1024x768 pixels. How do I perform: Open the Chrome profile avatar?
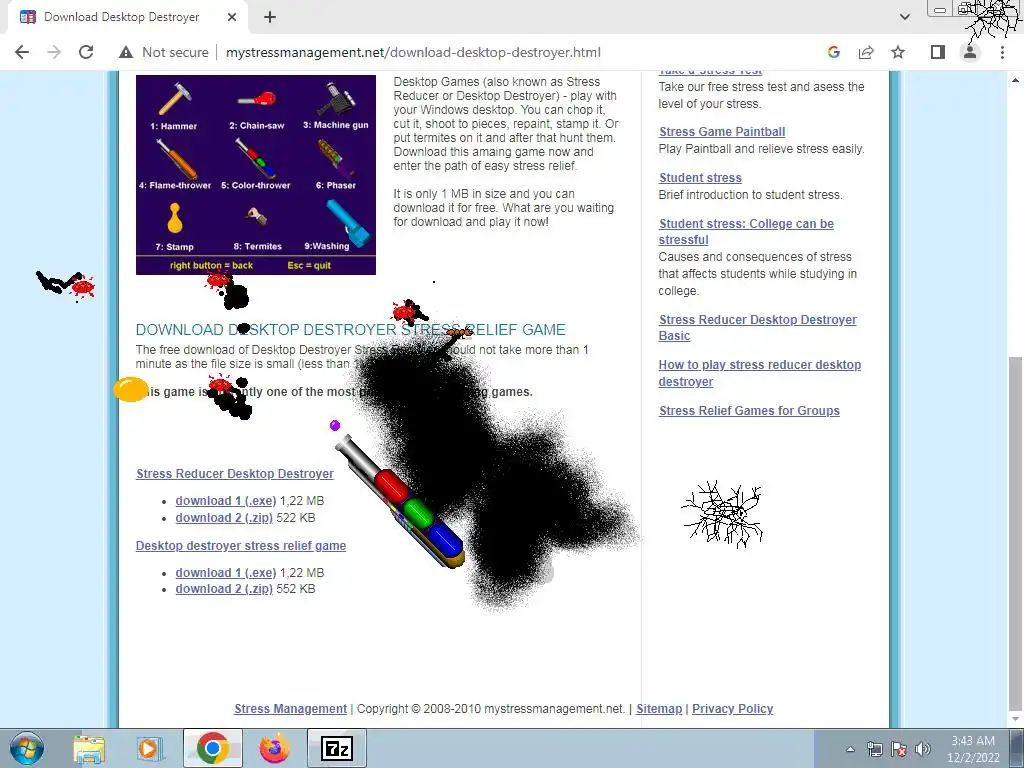coord(970,52)
